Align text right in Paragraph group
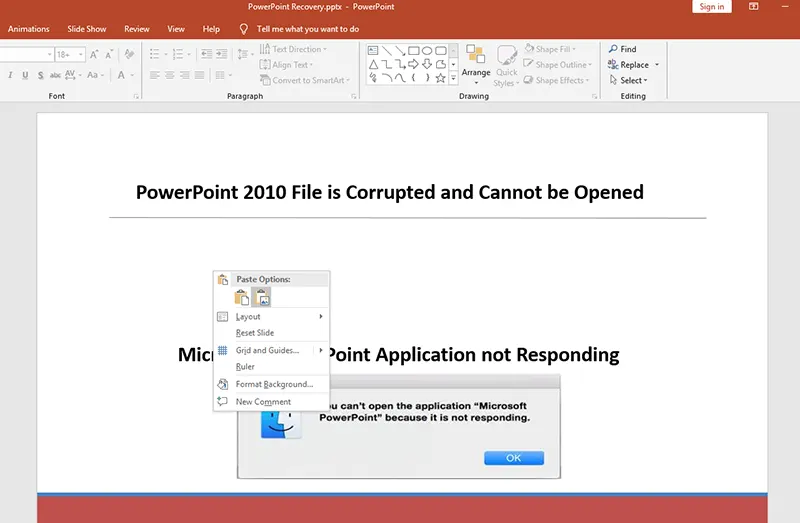The height and width of the screenshot is (523, 800). 185,76
